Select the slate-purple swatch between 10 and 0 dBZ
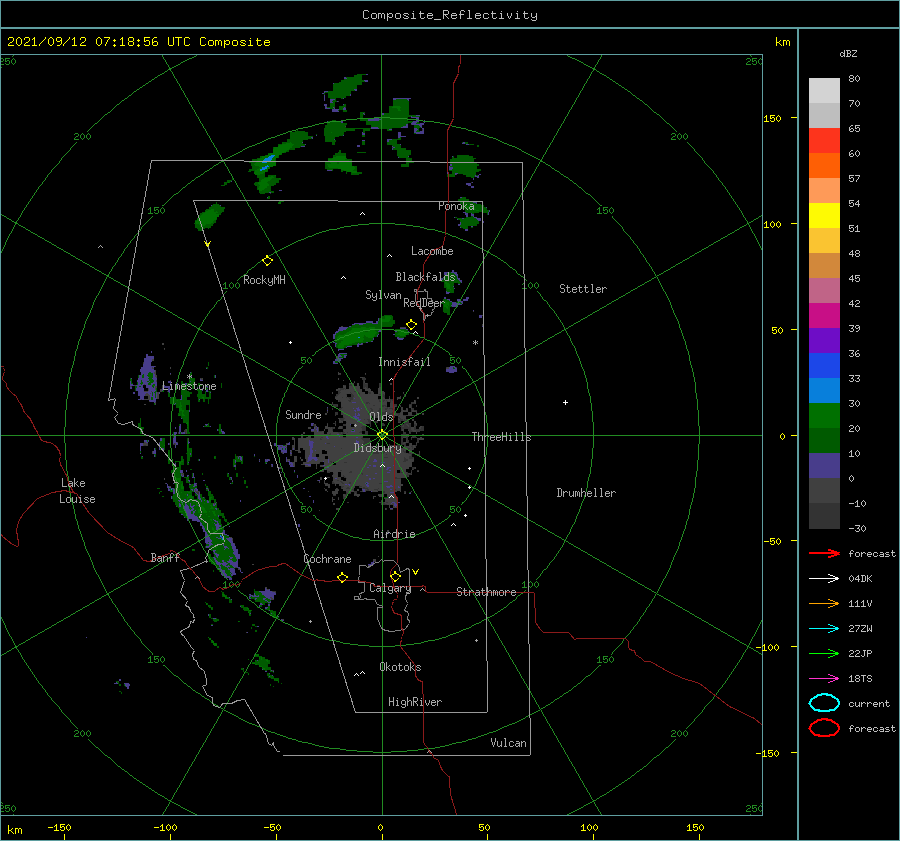This screenshot has height=841, width=900. 824,466
